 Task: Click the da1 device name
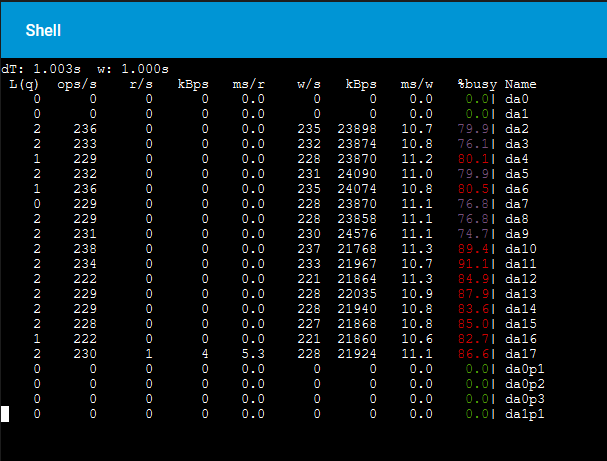[517, 114]
